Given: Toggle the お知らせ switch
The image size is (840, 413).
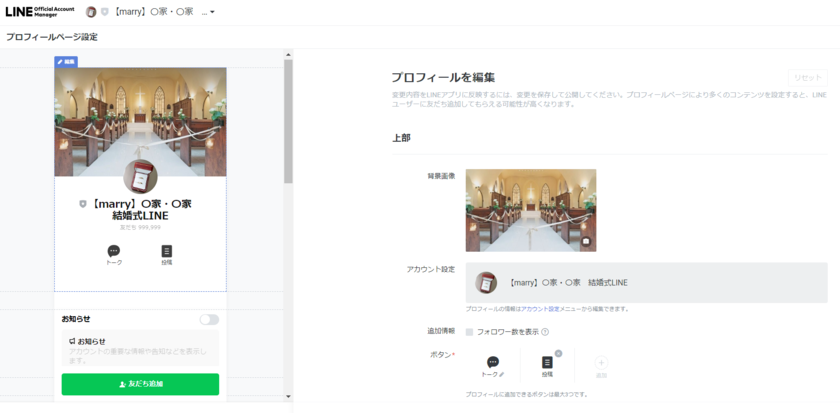Looking at the screenshot, I should tap(209, 319).
